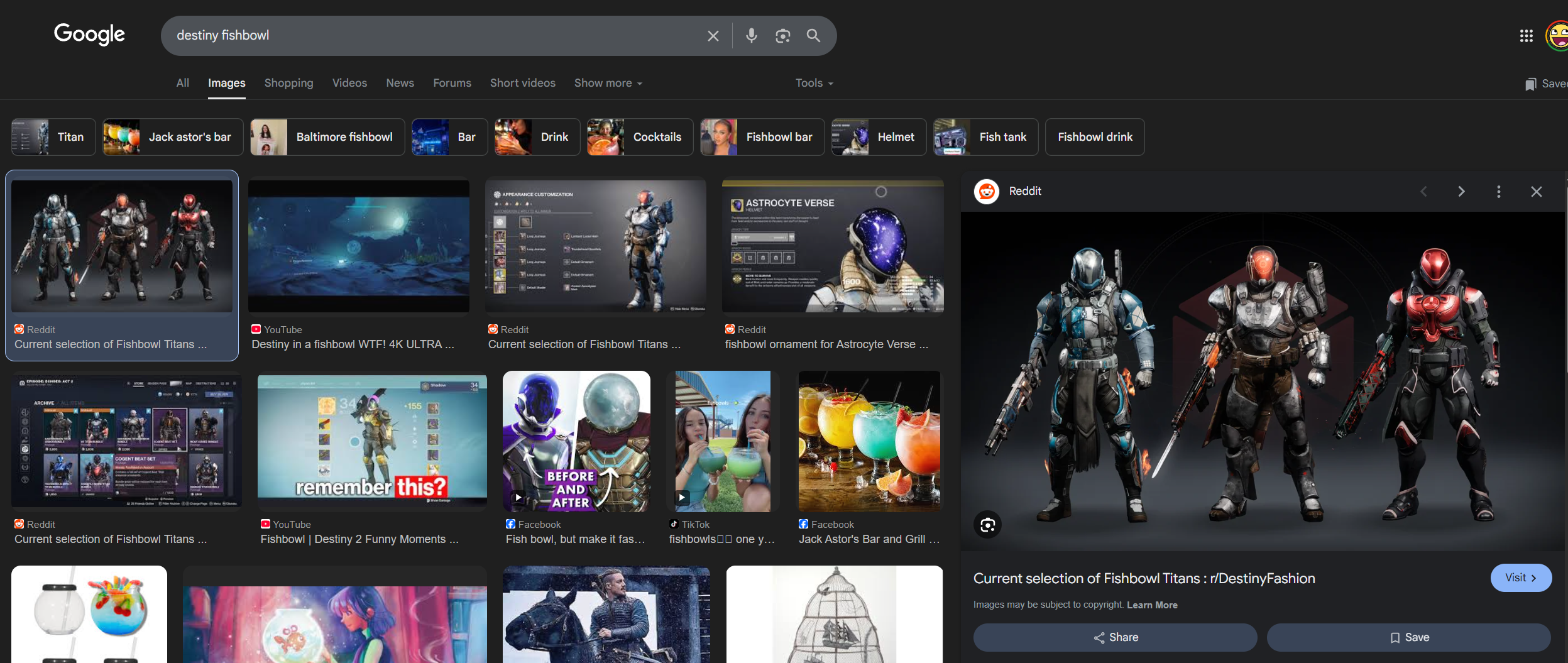The height and width of the screenshot is (663, 1568).
Task: Expand the Tools dropdown
Action: [814, 83]
